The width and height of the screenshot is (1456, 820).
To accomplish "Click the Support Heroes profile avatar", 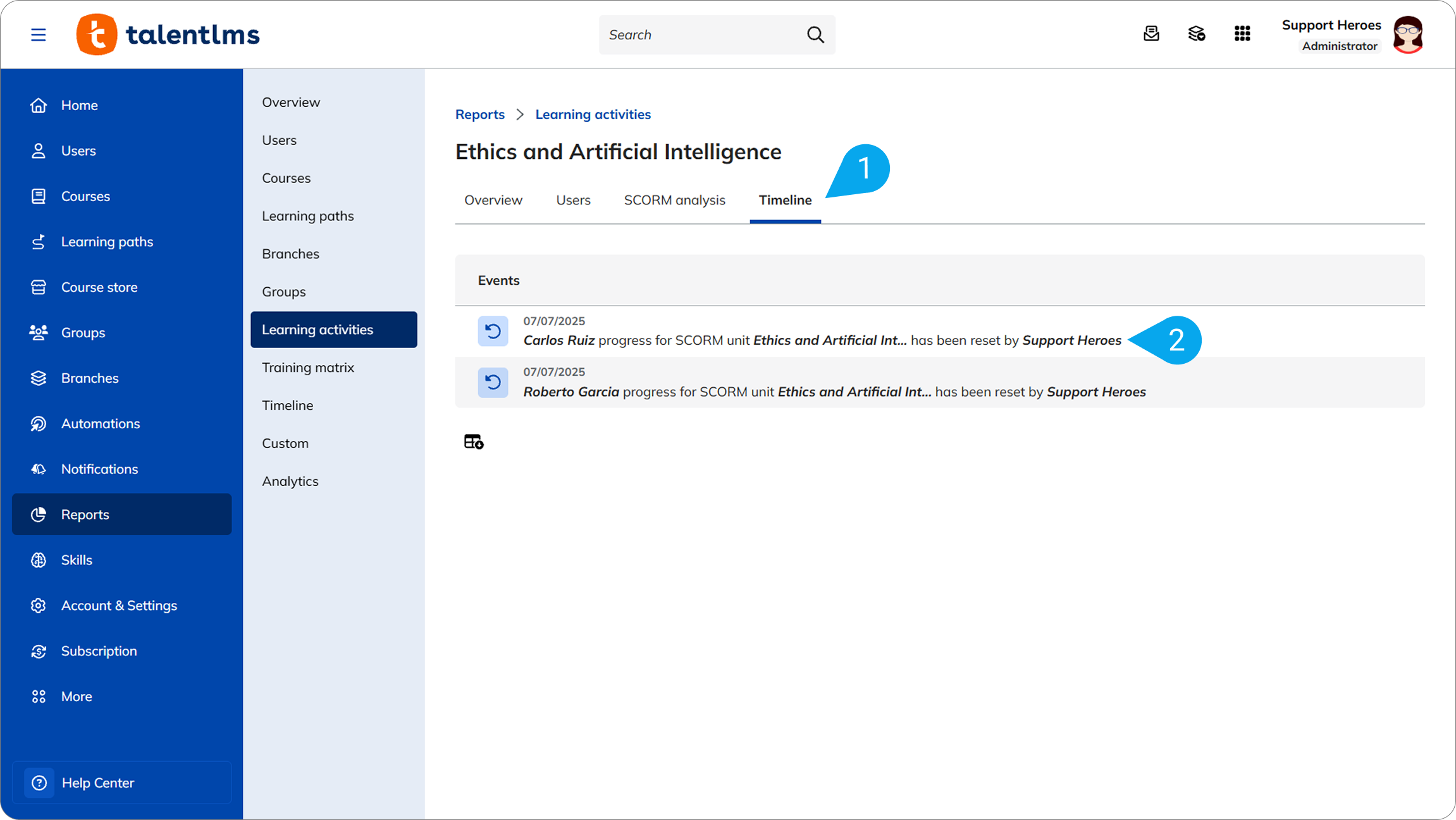I will tap(1408, 35).
